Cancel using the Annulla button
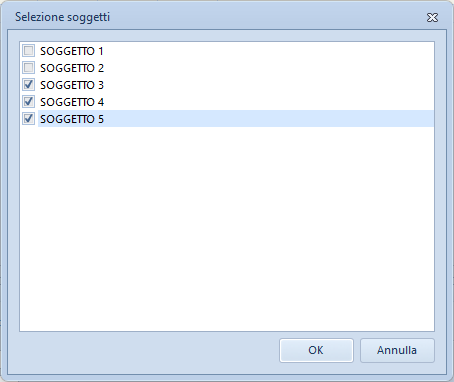This screenshot has width=454, height=382. pyautogui.click(x=397, y=350)
